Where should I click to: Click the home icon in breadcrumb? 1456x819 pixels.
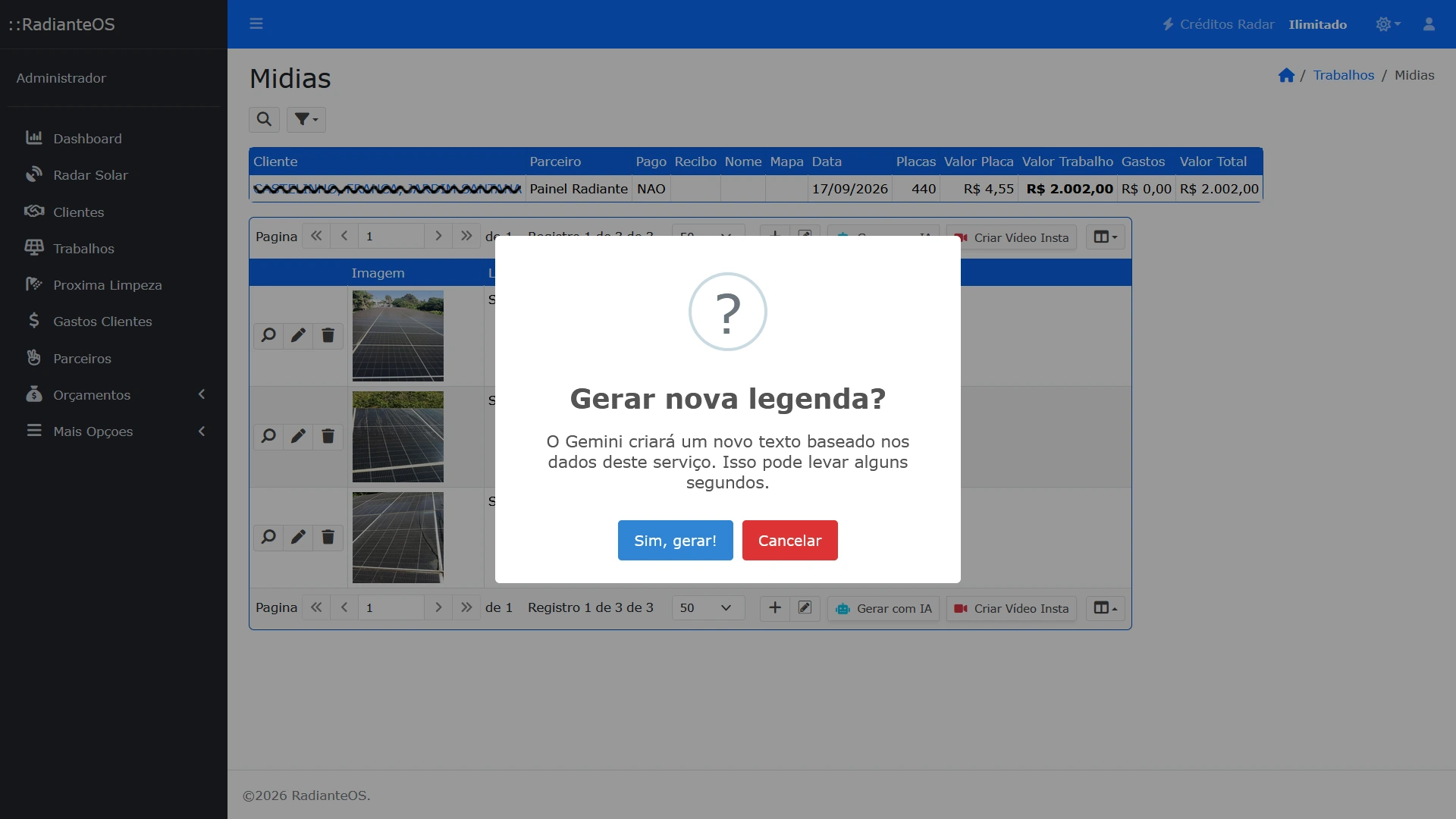point(1286,75)
